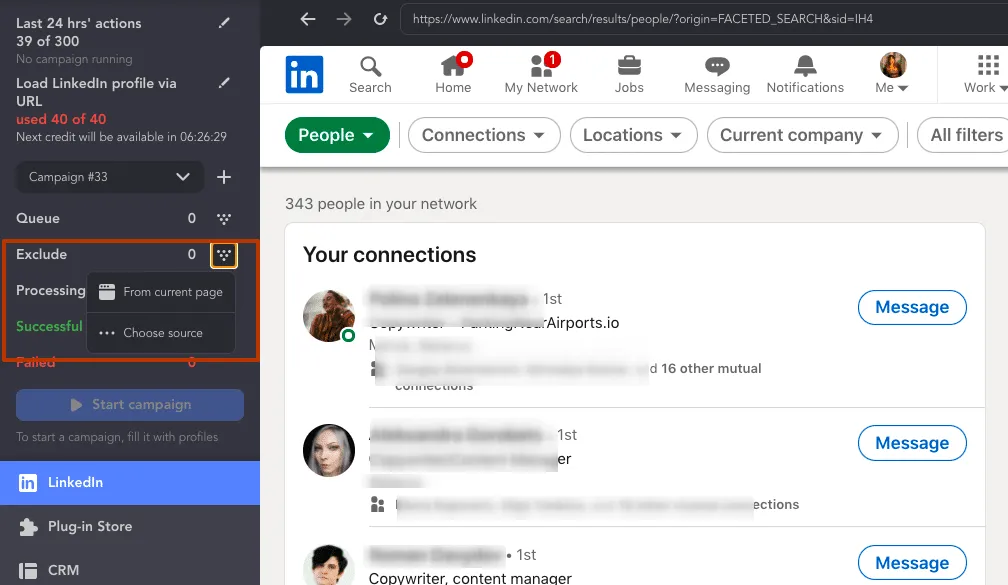Click the Successful status label
Image resolution: width=1008 pixels, height=585 pixels.
point(50,327)
